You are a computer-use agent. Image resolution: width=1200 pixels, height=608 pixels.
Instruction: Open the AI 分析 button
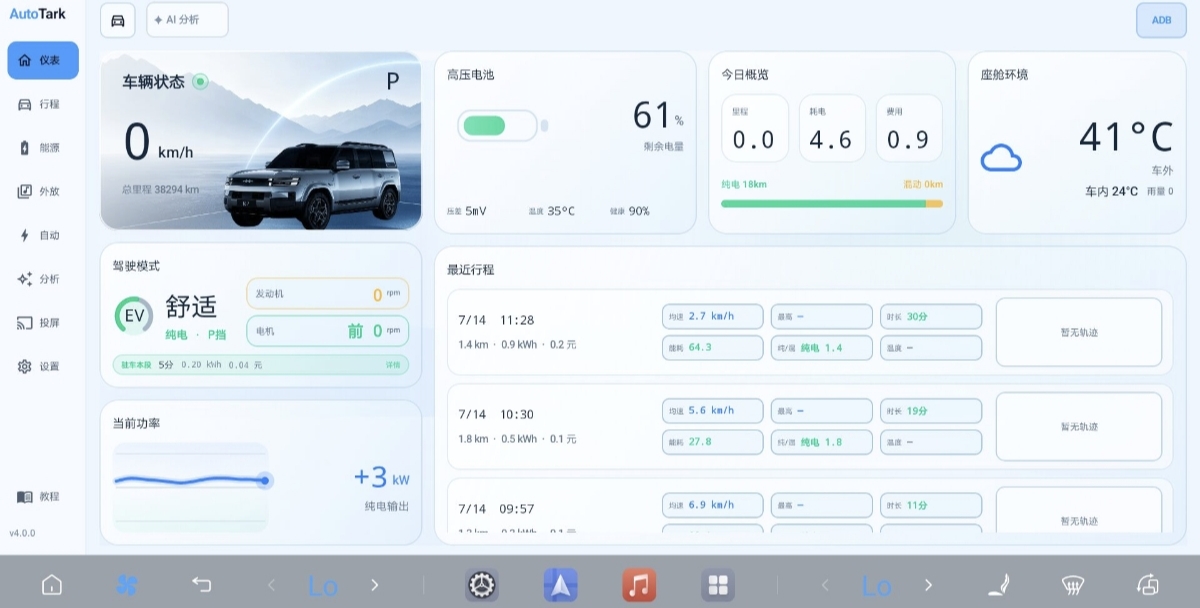click(x=187, y=20)
